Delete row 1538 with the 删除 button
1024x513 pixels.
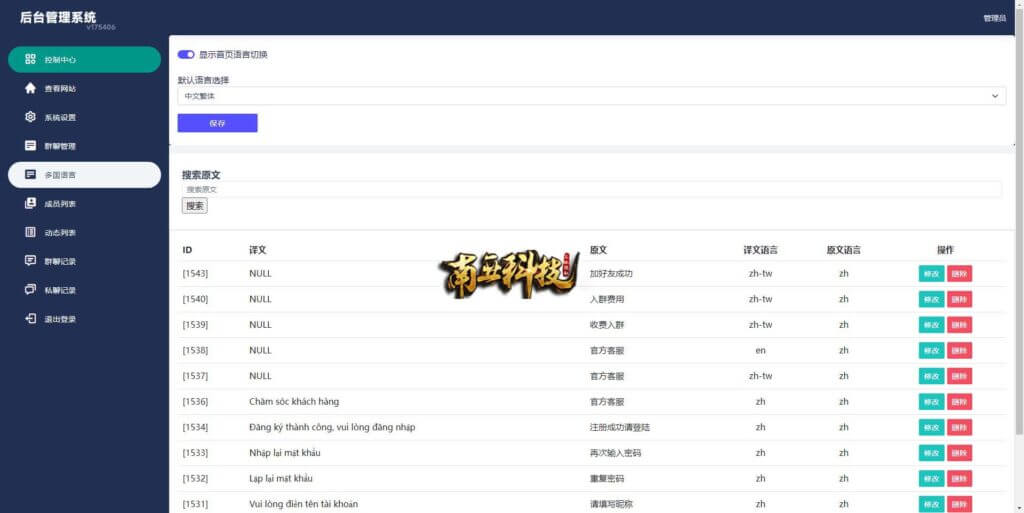pyautogui.click(x=959, y=350)
